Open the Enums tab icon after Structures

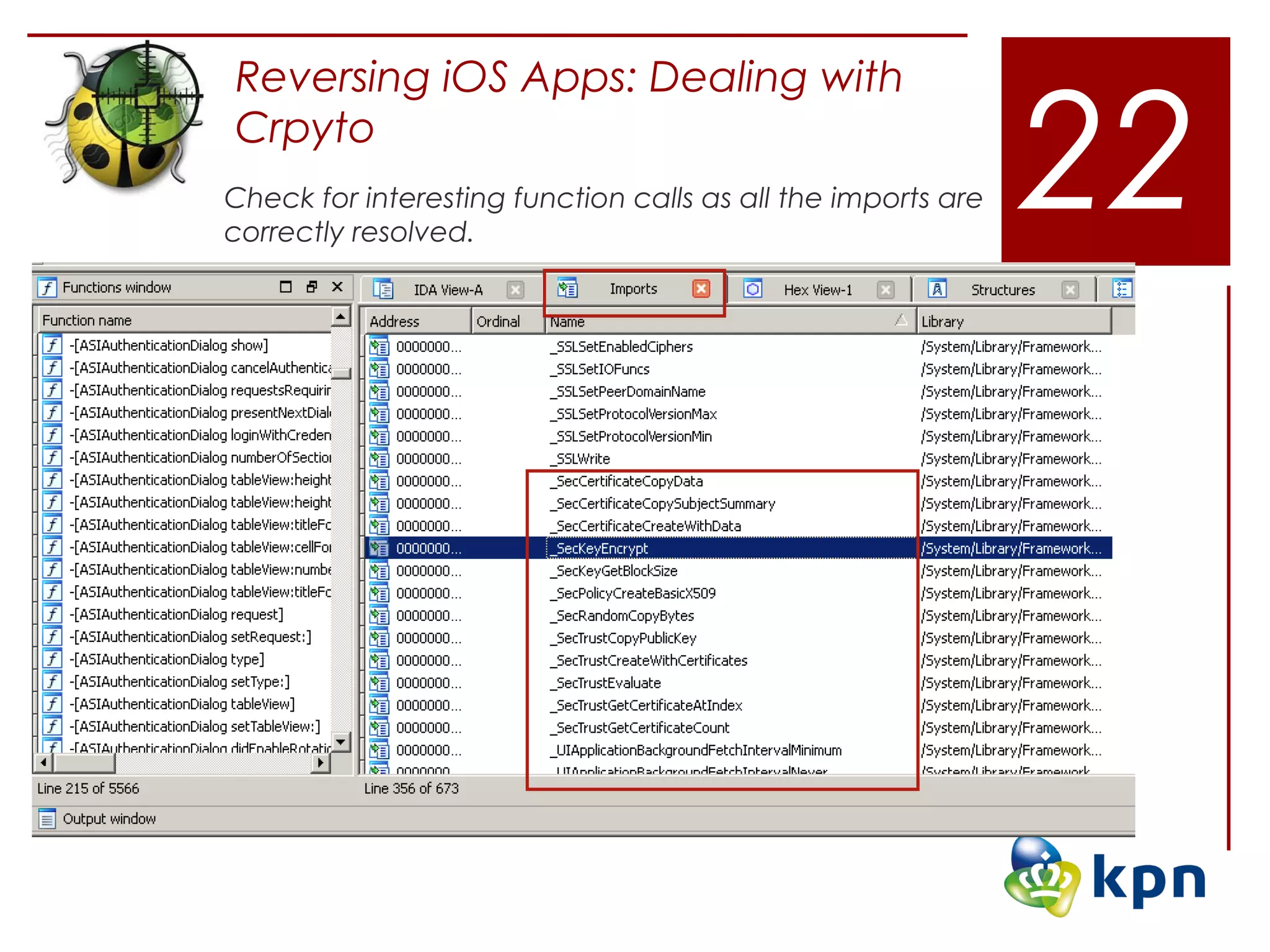point(1121,289)
